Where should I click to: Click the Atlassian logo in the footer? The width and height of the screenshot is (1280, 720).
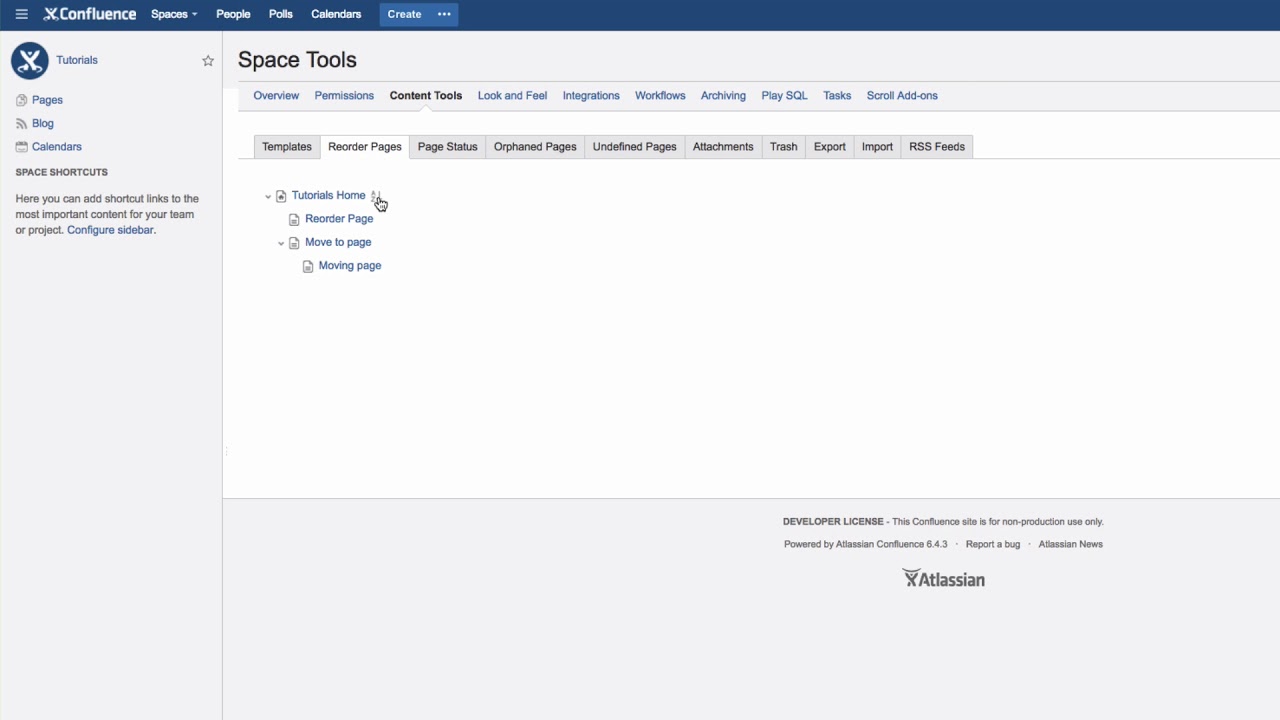point(943,578)
